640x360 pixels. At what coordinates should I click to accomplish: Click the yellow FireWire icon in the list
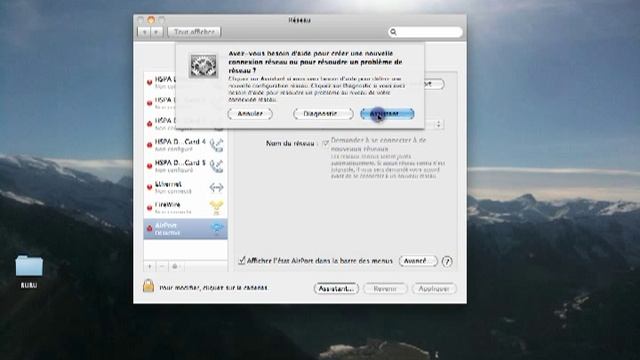[x=216, y=207]
